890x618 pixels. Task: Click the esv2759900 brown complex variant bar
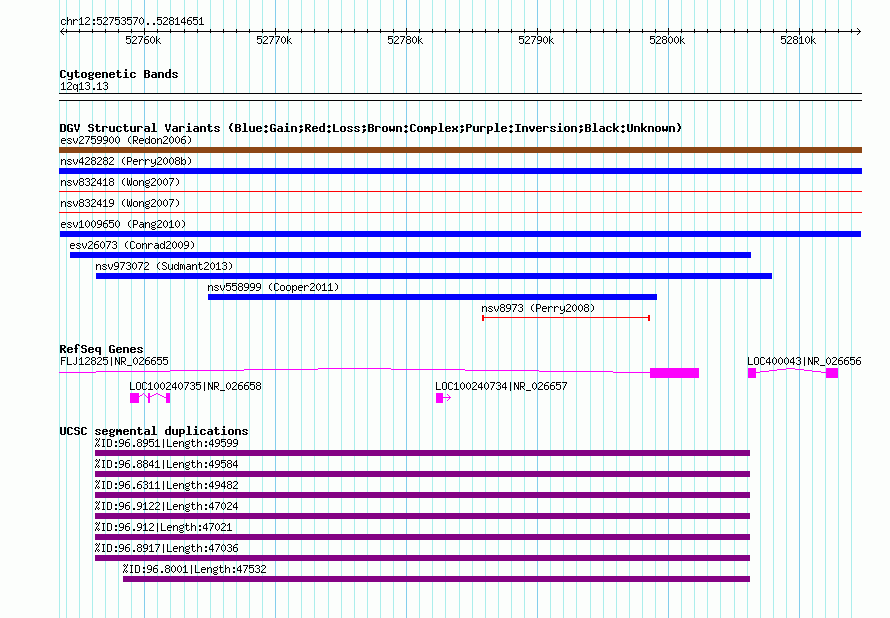pyautogui.click(x=460, y=150)
